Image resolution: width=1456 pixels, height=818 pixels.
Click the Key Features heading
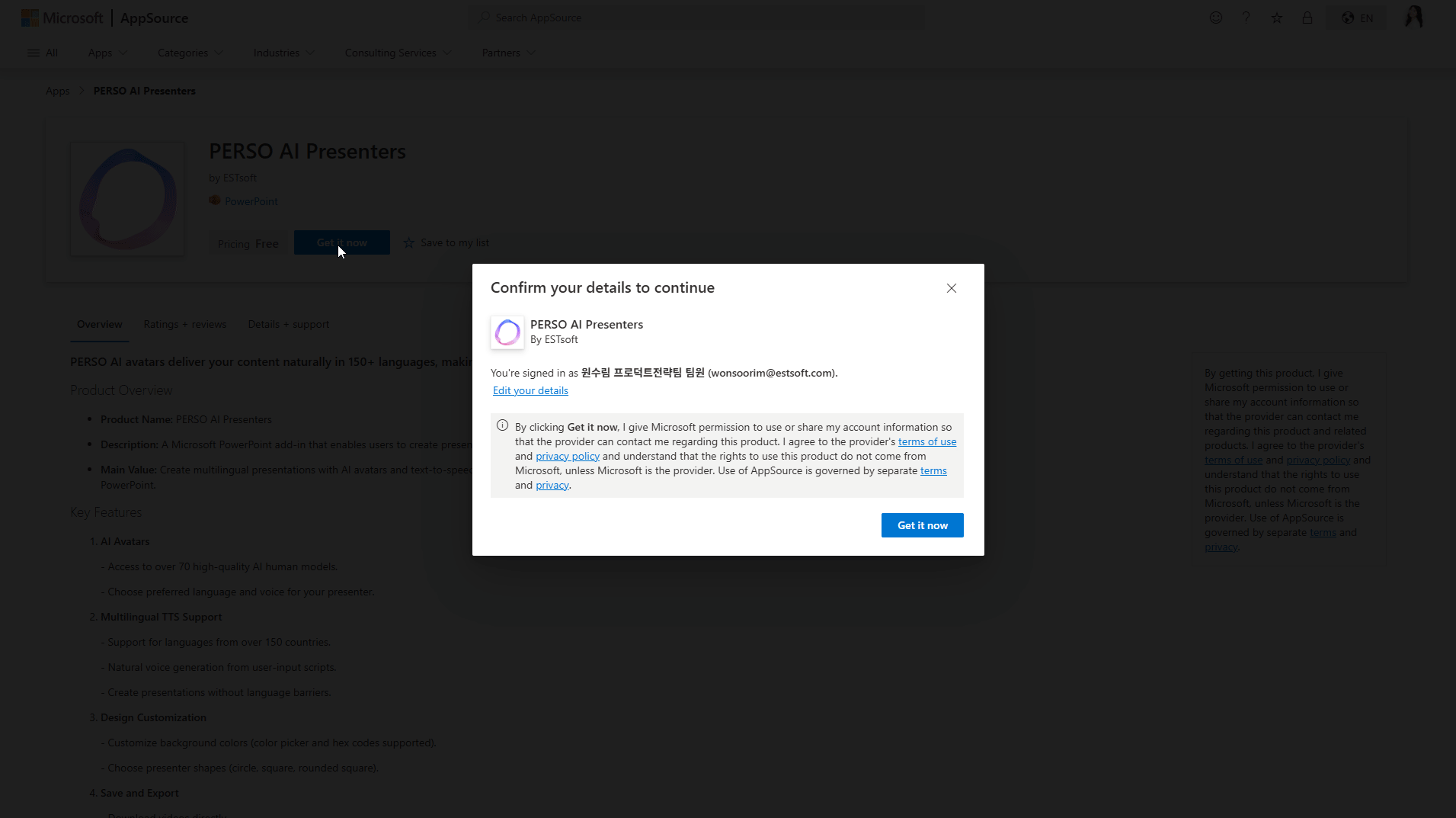pyautogui.click(x=106, y=512)
